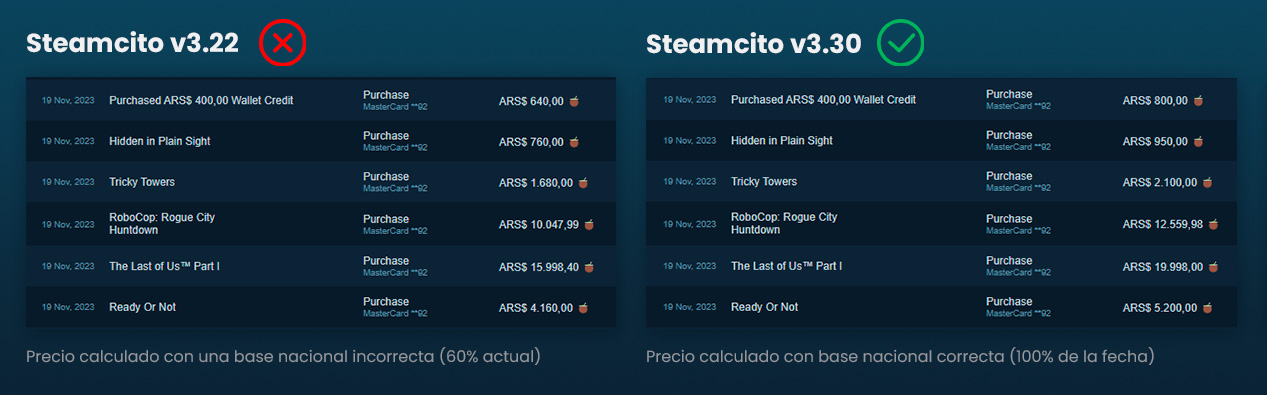Click the mate icon beside ARS$ 950,00
This screenshot has height=395, width=1267.
[x=1199, y=142]
